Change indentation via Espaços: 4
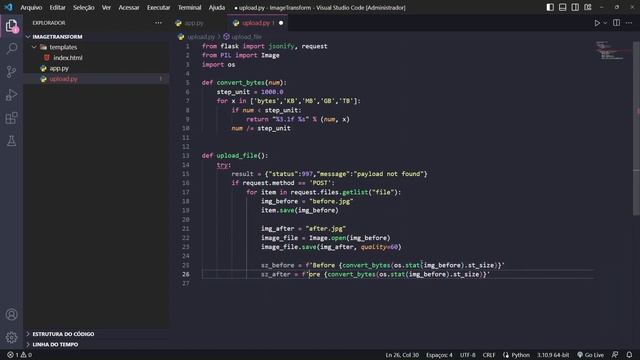 [x=439, y=355]
